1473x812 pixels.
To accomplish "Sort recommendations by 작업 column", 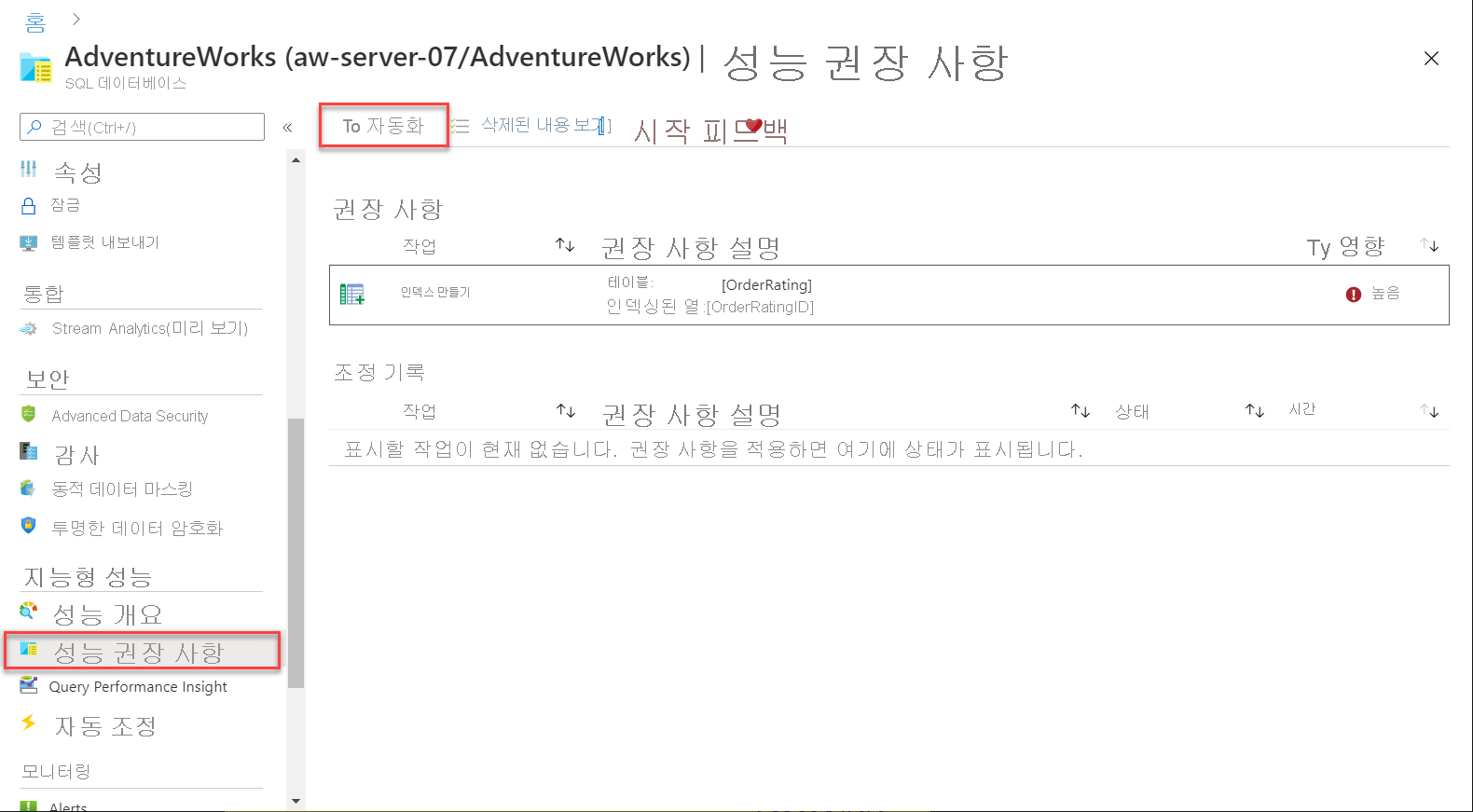I will click(x=565, y=245).
